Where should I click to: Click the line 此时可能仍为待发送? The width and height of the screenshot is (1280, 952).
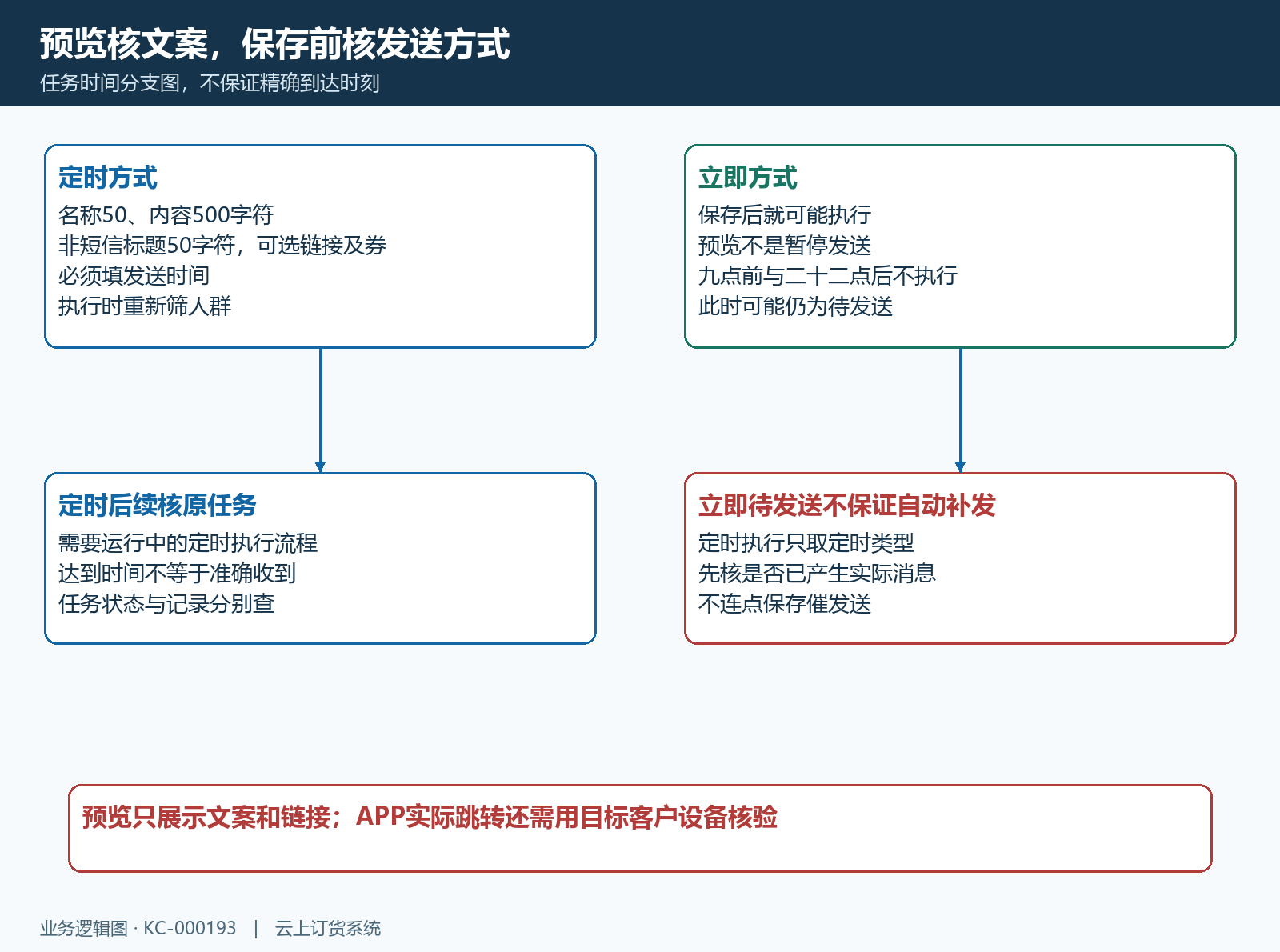click(795, 306)
